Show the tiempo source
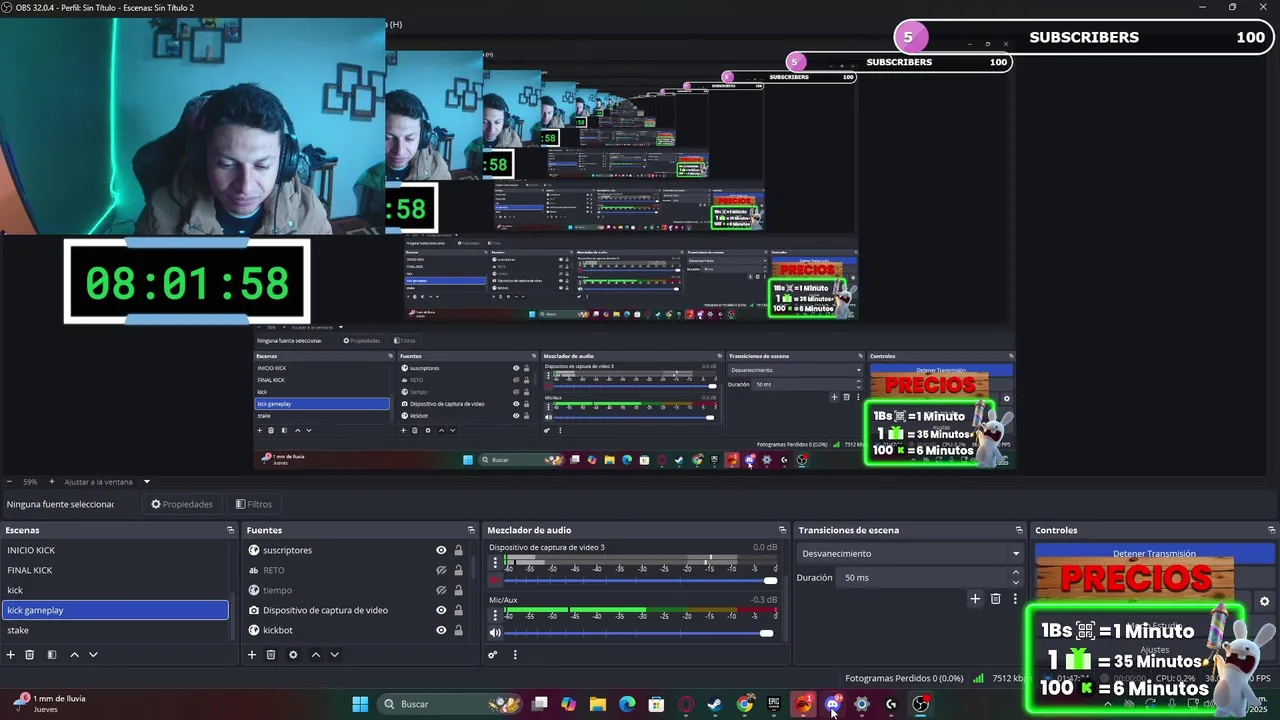The height and width of the screenshot is (720, 1280). (x=441, y=590)
